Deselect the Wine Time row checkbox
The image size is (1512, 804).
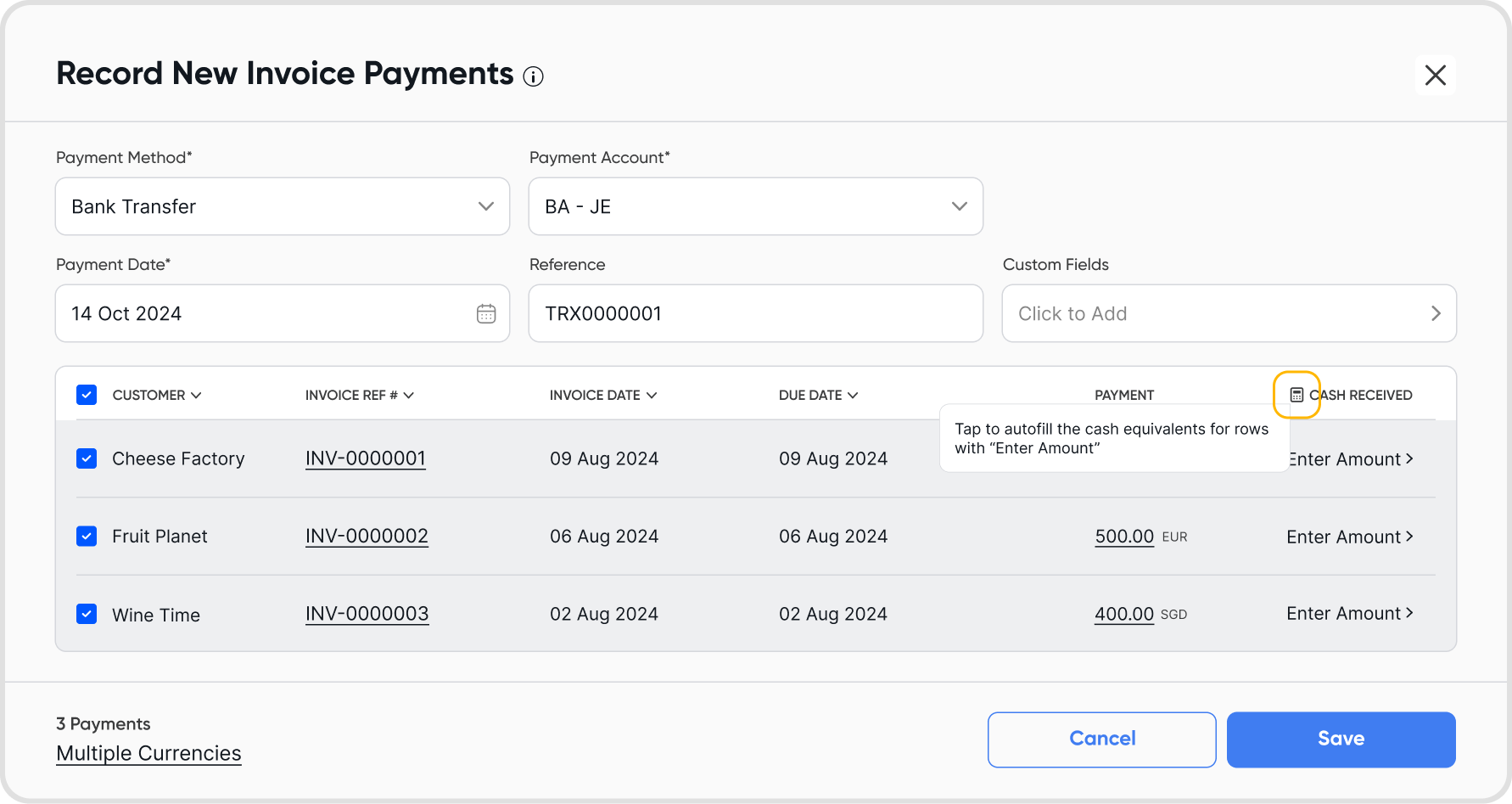coord(87,614)
